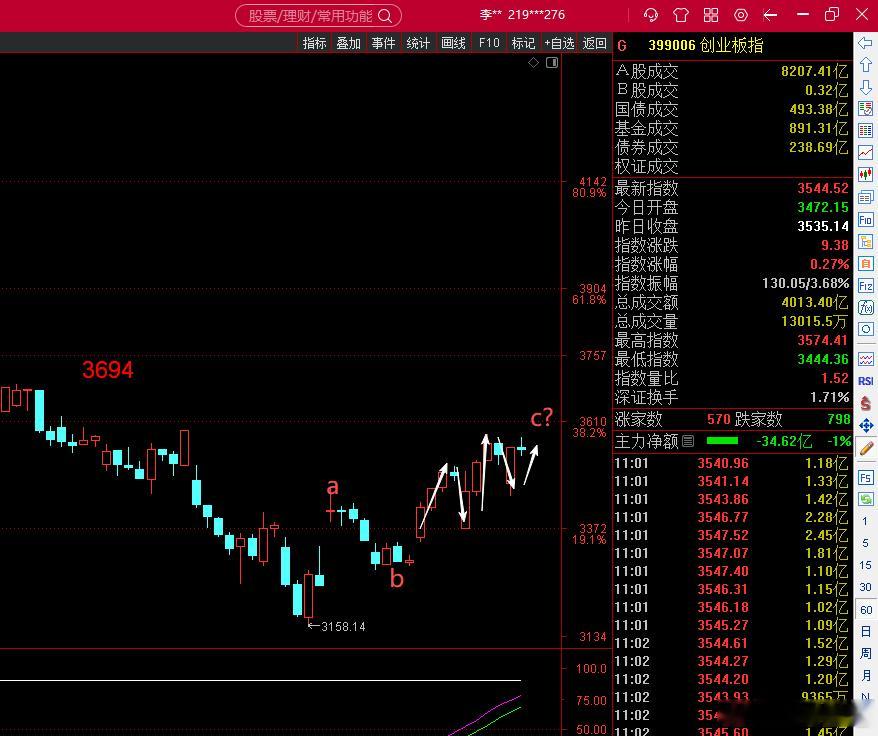Click the green refresh icon
Viewport: 878px width, 736px height.
click(x=865, y=499)
